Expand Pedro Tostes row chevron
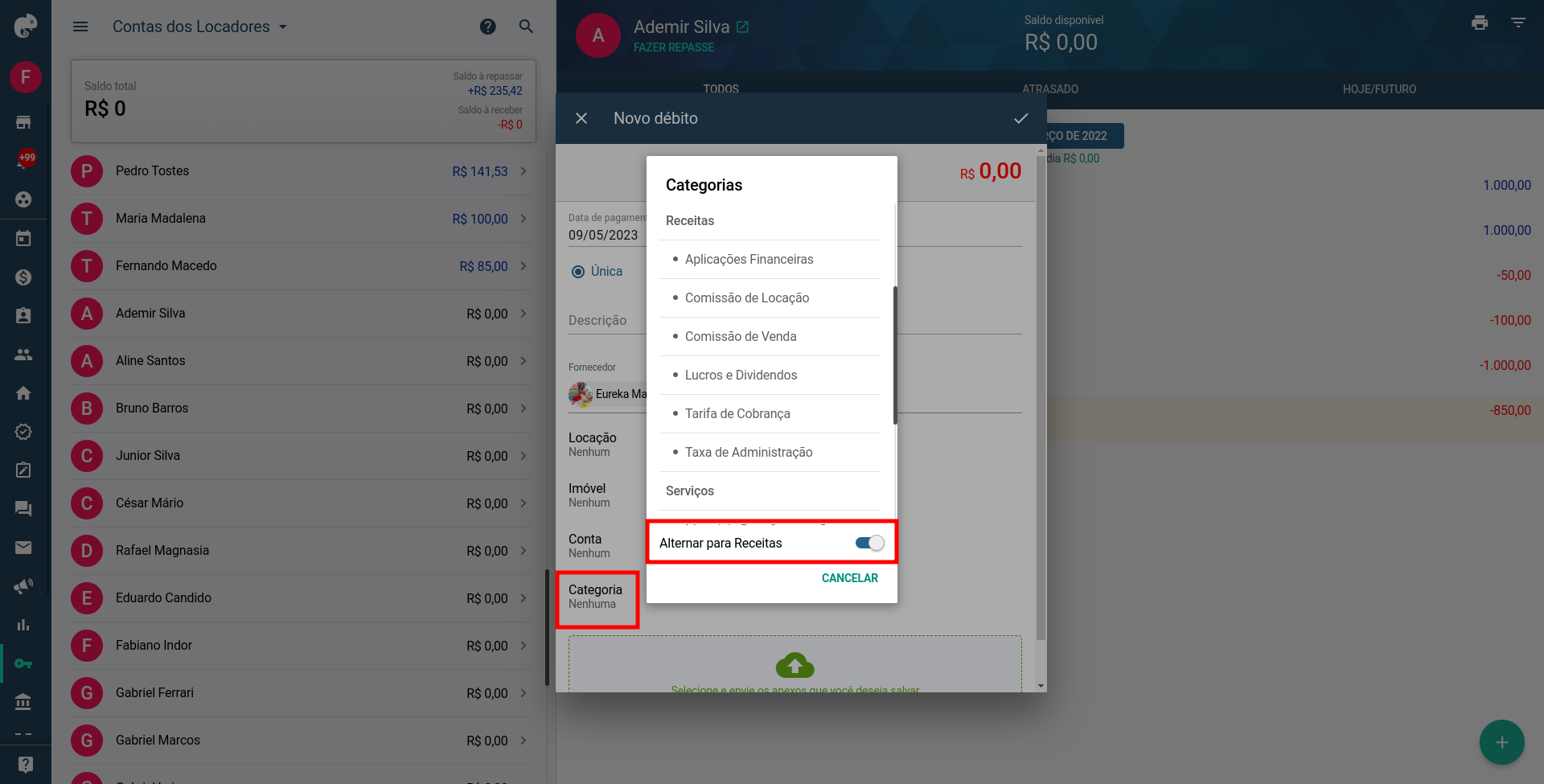Screen dimensions: 1544x784 tap(524, 171)
